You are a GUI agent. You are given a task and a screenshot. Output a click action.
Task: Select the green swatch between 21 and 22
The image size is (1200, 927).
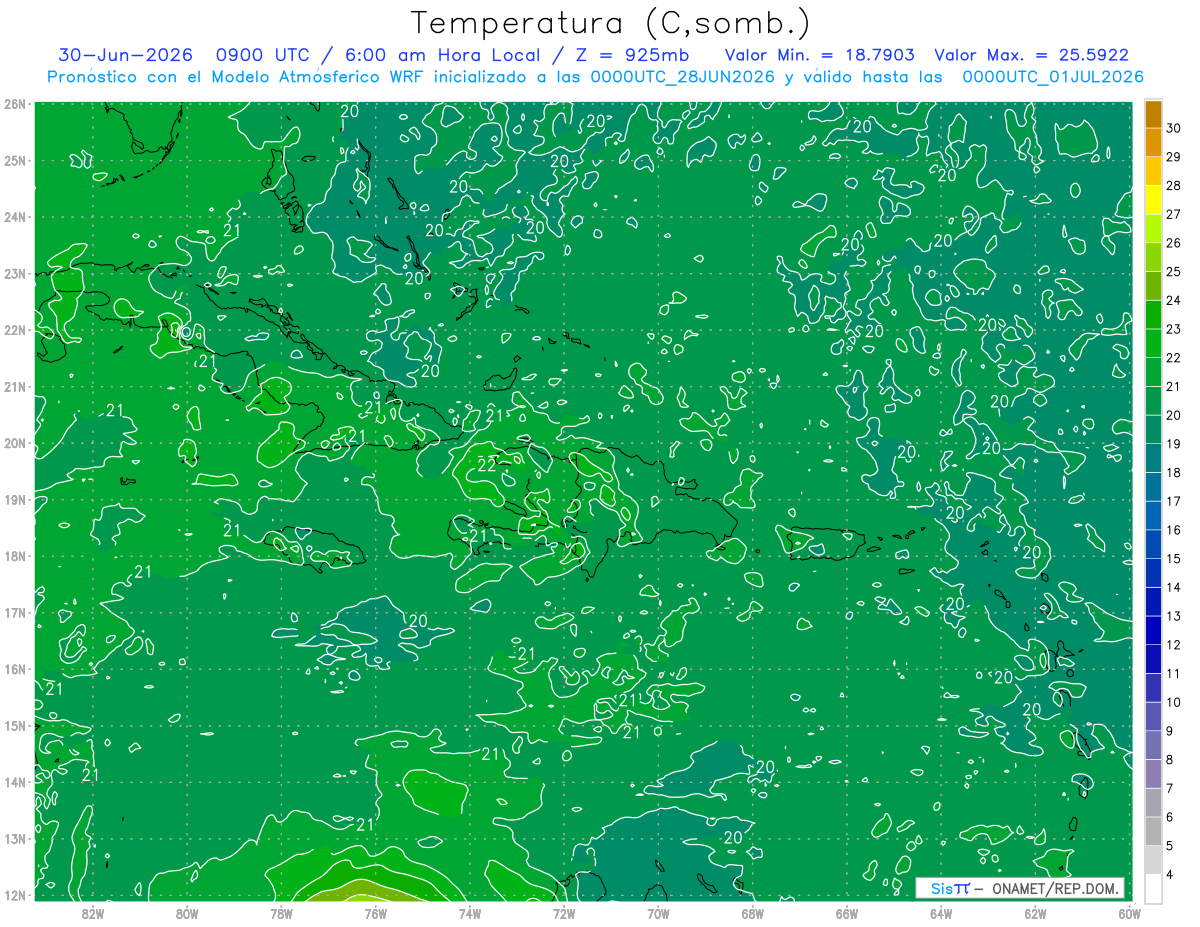[1153, 372]
